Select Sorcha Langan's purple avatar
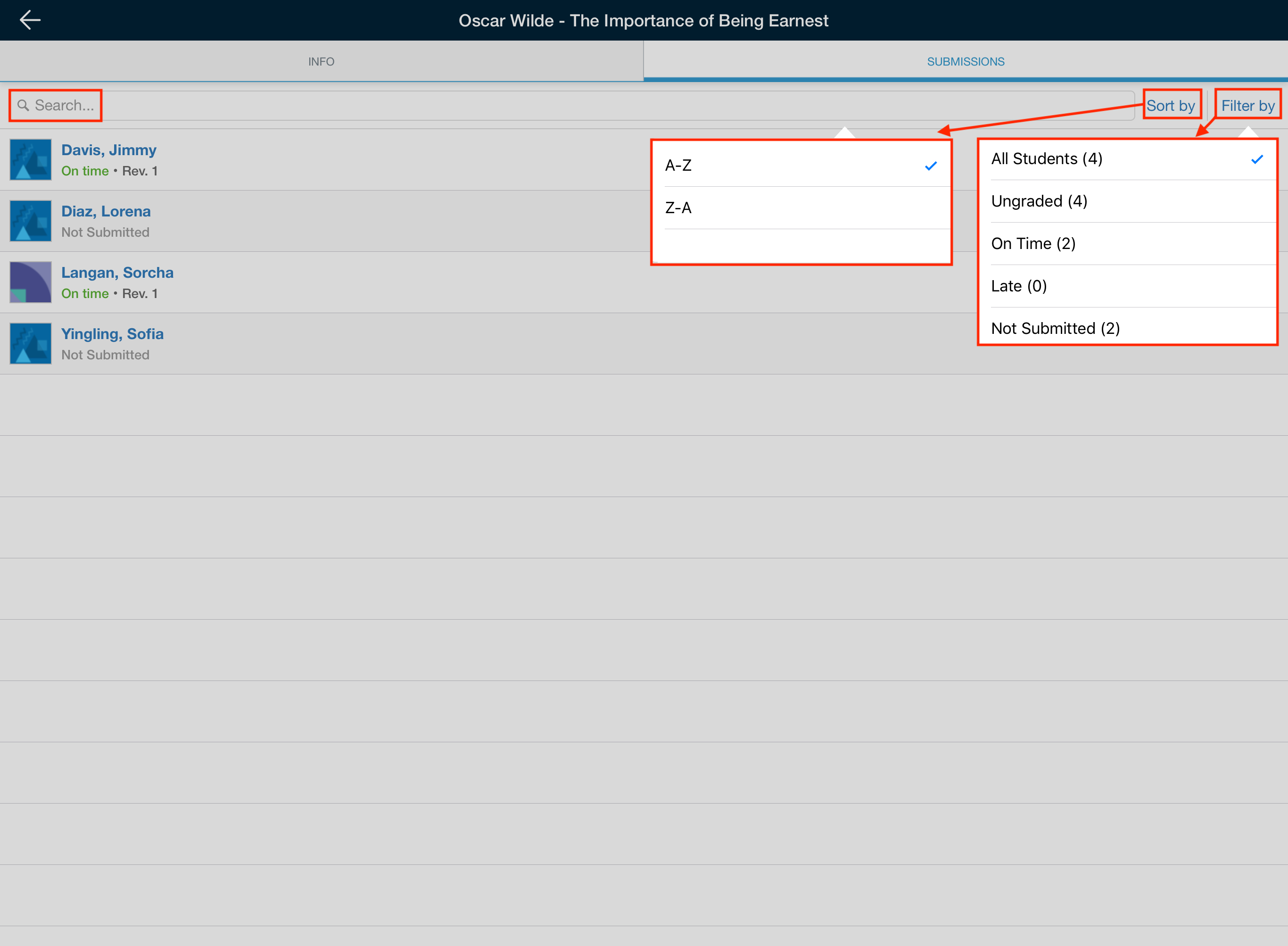The height and width of the screenshot is (946, 1288). [x=31, y=282]
